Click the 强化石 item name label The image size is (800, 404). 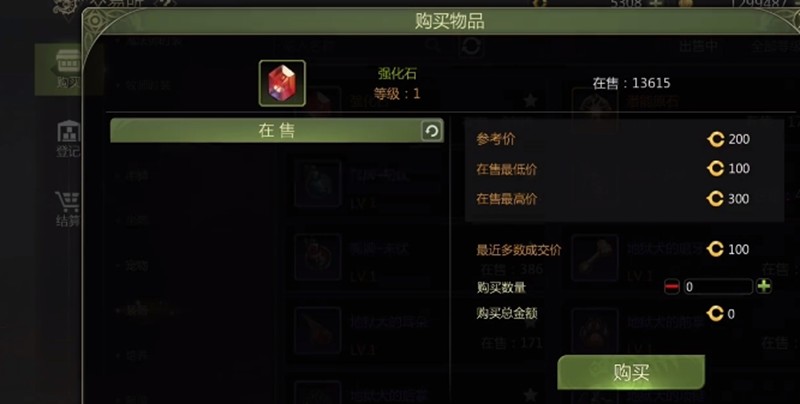[397, 73]
